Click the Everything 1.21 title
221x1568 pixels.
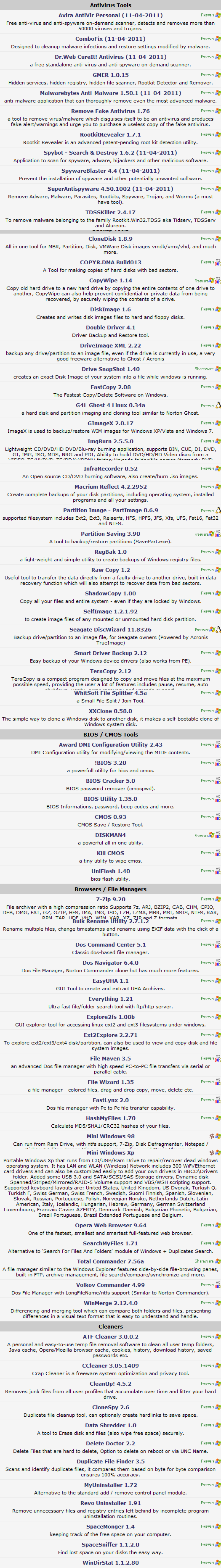pyautogui.click(x=110, y=999)
